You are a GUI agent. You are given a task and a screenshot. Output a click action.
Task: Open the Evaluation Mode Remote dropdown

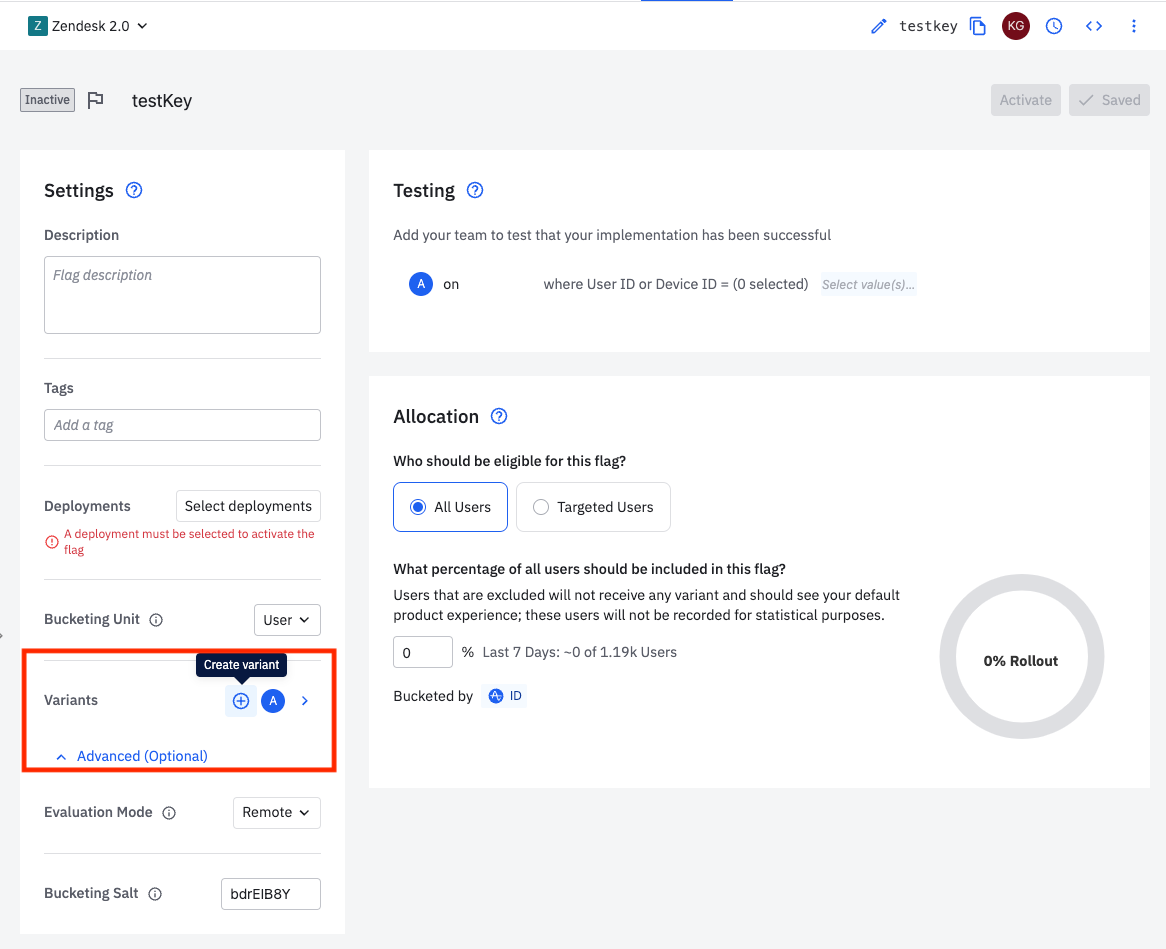[277, 813]
